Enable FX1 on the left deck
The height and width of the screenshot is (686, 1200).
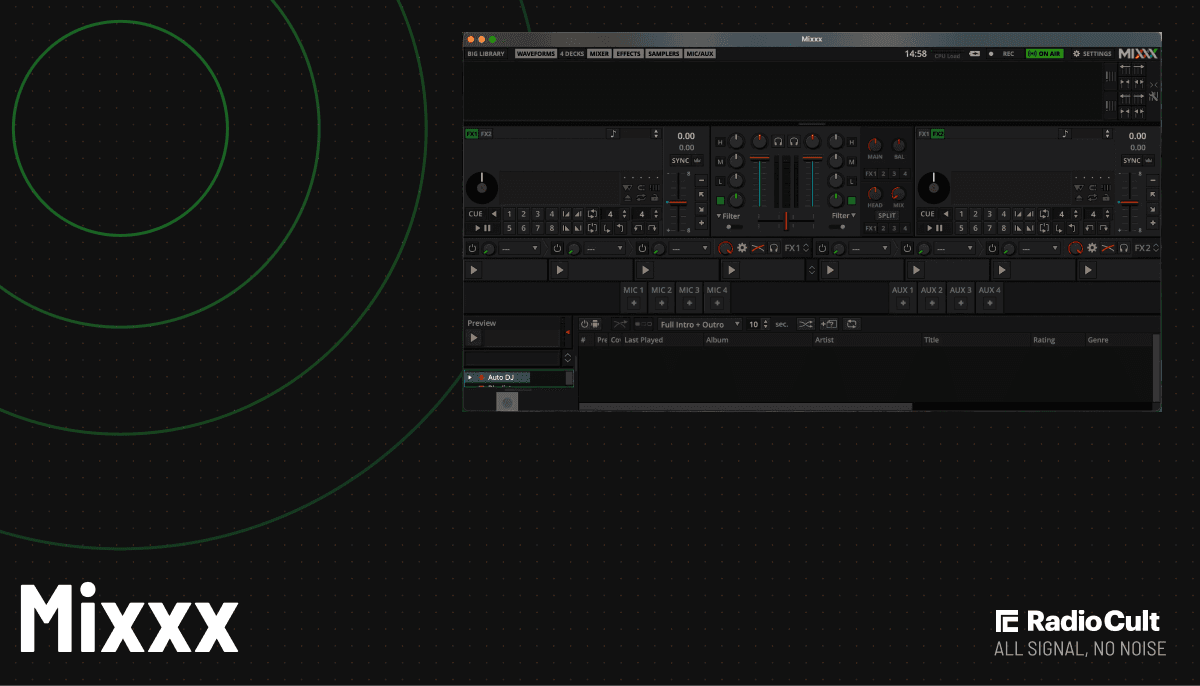pyautogui.click(x=471, y=133)
